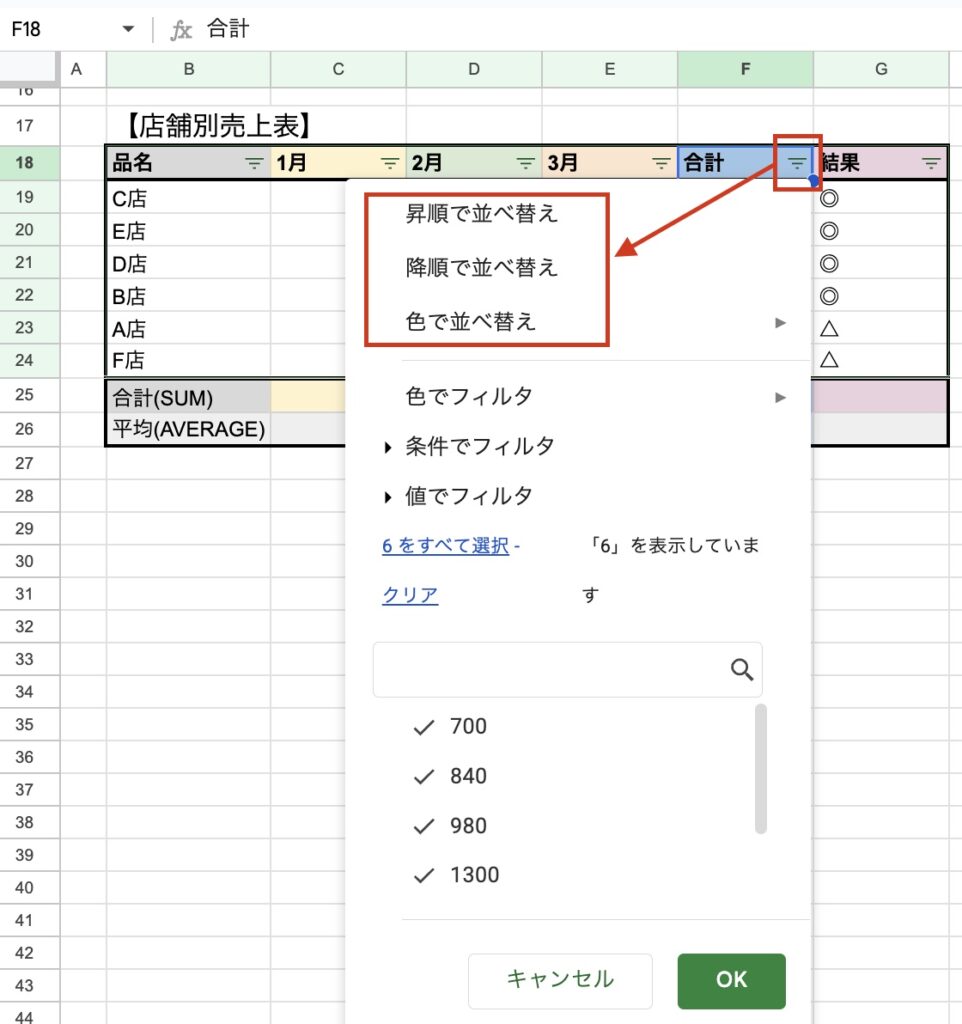This screenshot has width=962, height=1024.
Task: Click the magnifier icon in search box
Action: pos(741,670)
